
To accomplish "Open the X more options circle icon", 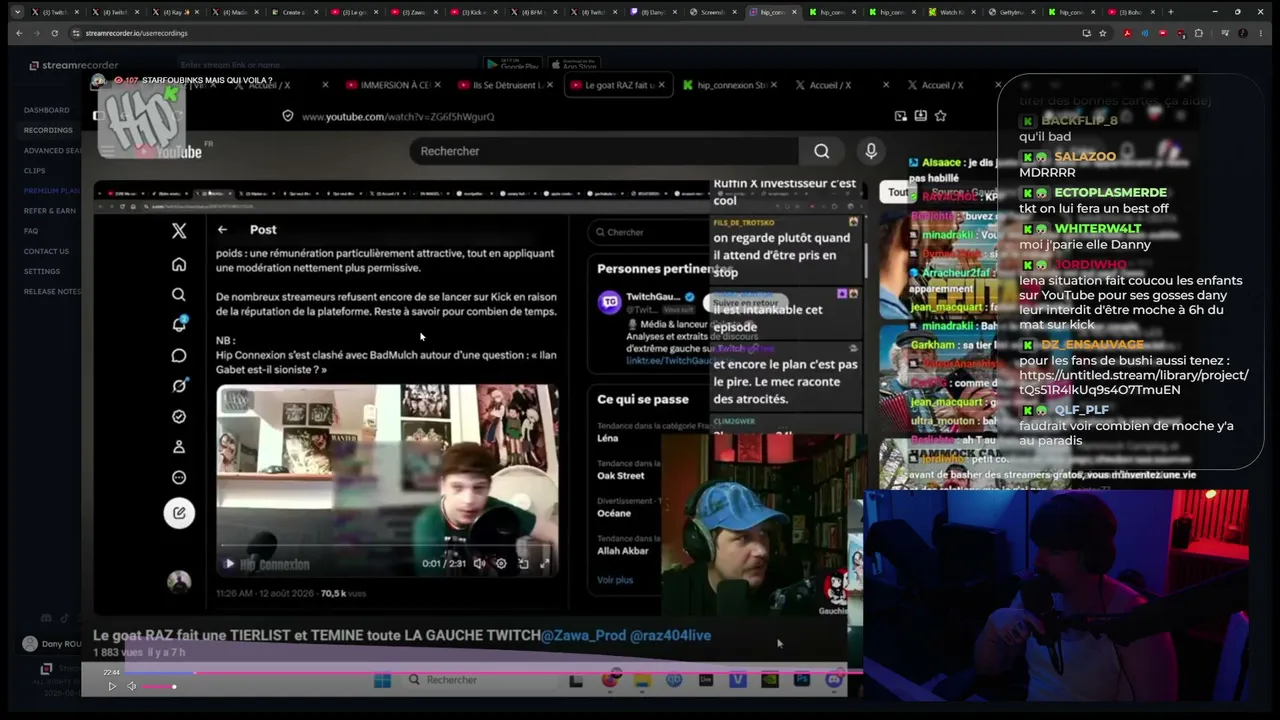I will tap(179, 477).
